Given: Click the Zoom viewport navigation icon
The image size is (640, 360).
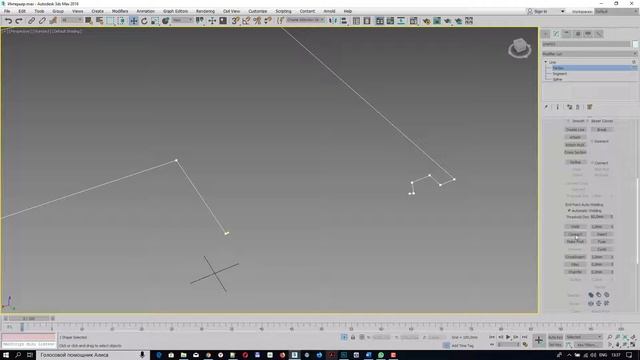Looking at the screenshot, I should [609, 337].
